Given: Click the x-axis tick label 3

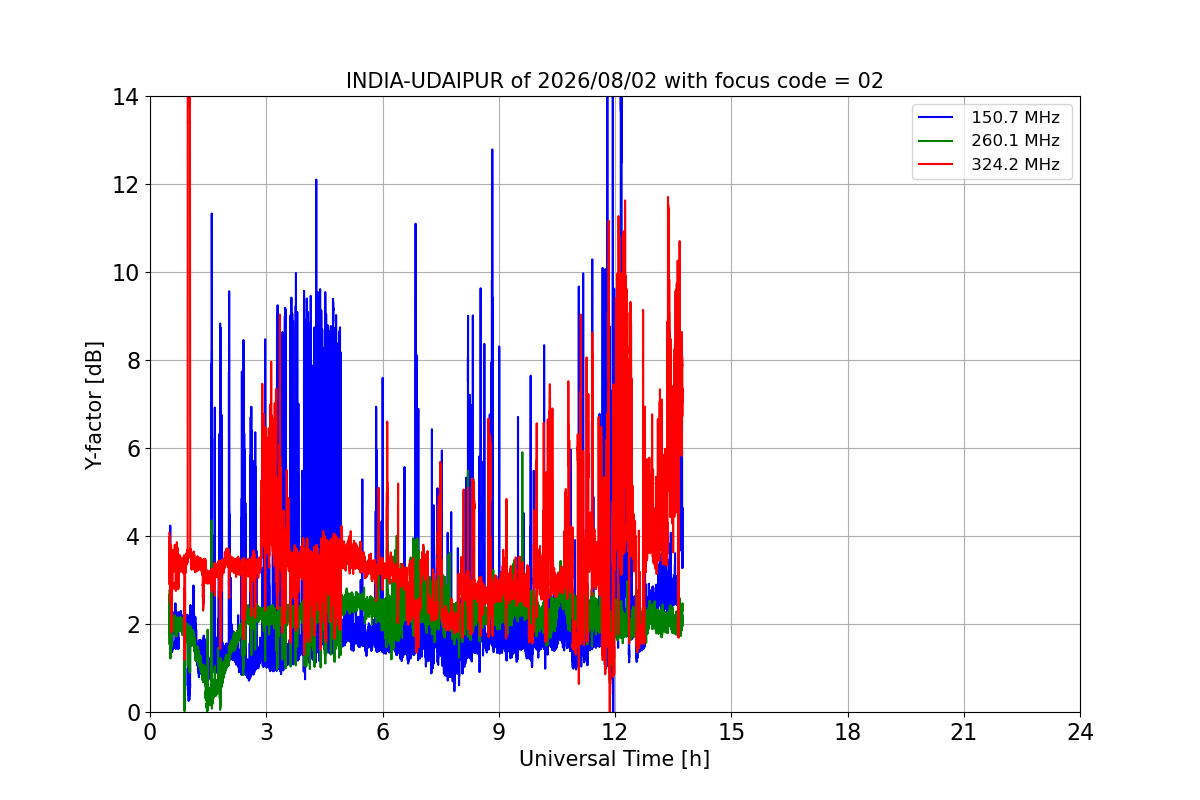Looking at the screenshot, I should 266,732.
